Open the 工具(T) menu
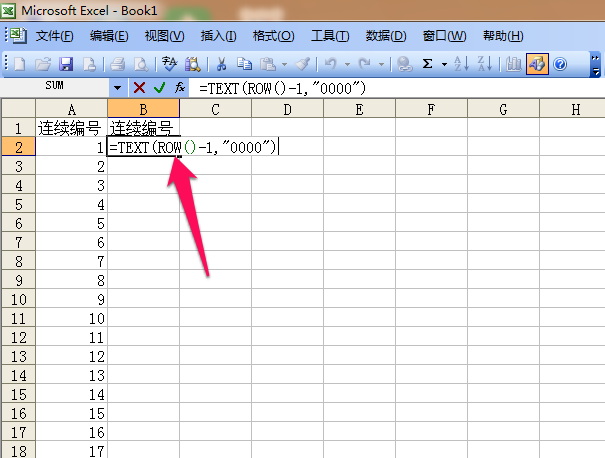605x458 pixels. [x=330, y=36]
